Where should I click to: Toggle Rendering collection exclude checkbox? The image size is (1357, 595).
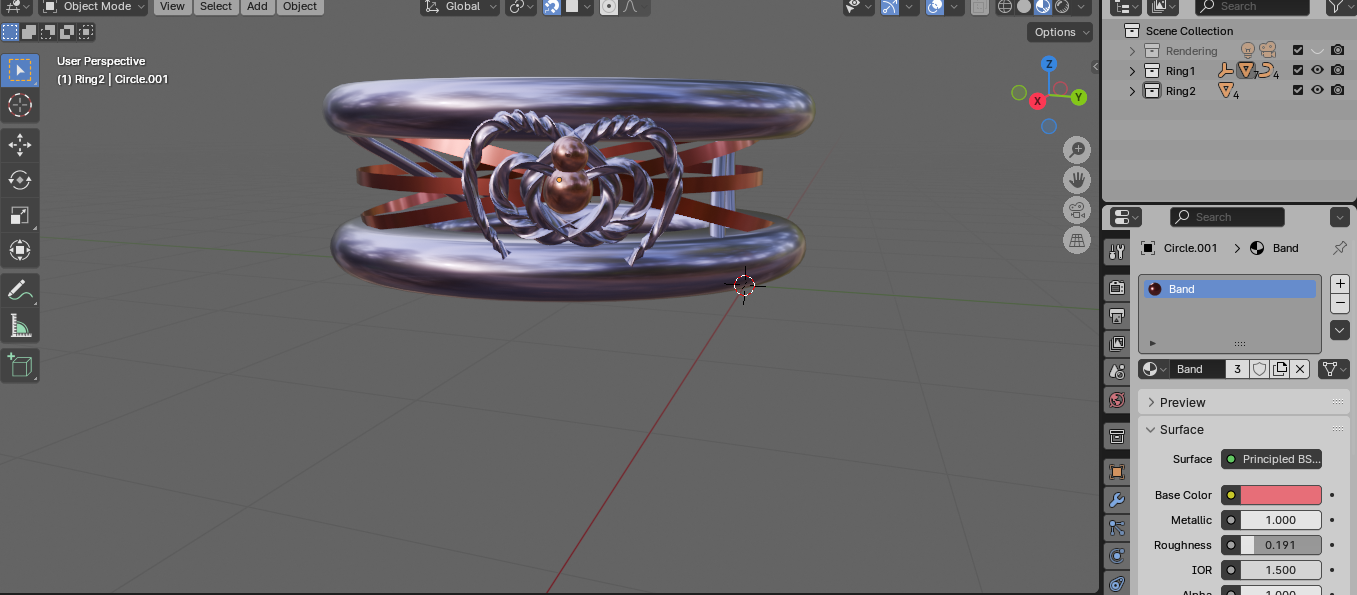(x=1298, y=51)
